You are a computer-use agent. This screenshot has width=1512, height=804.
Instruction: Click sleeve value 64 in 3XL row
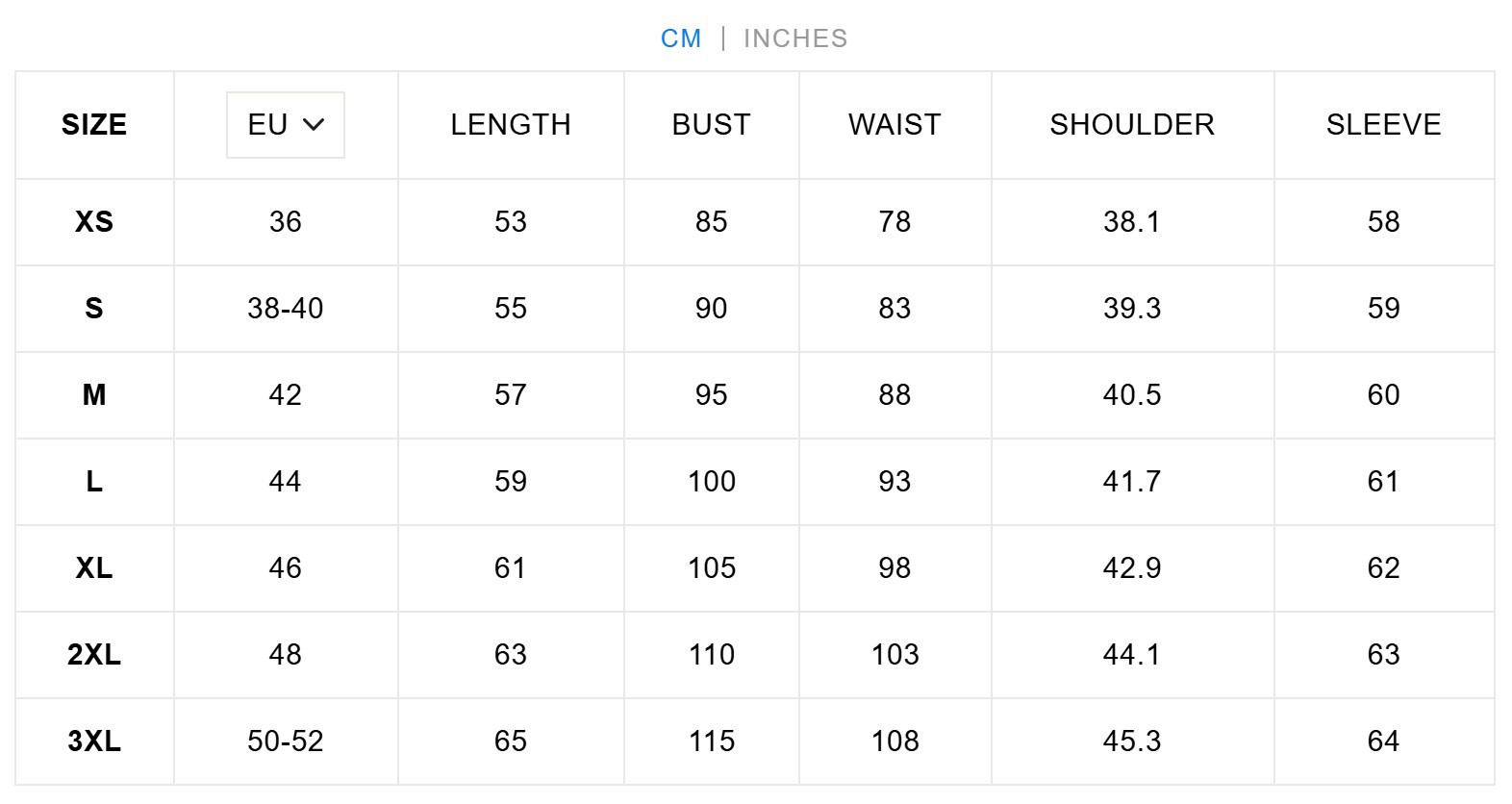(x=1383, y=741)
